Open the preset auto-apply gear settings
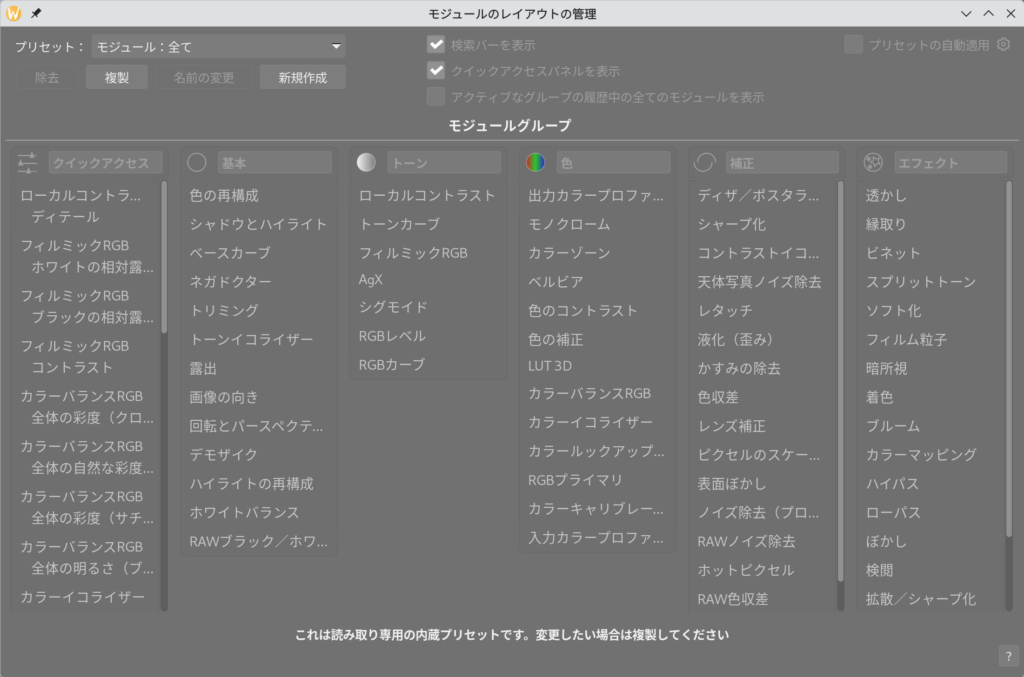The height and width of the screenshot is (677, 1024). (x=1003, y=45)
